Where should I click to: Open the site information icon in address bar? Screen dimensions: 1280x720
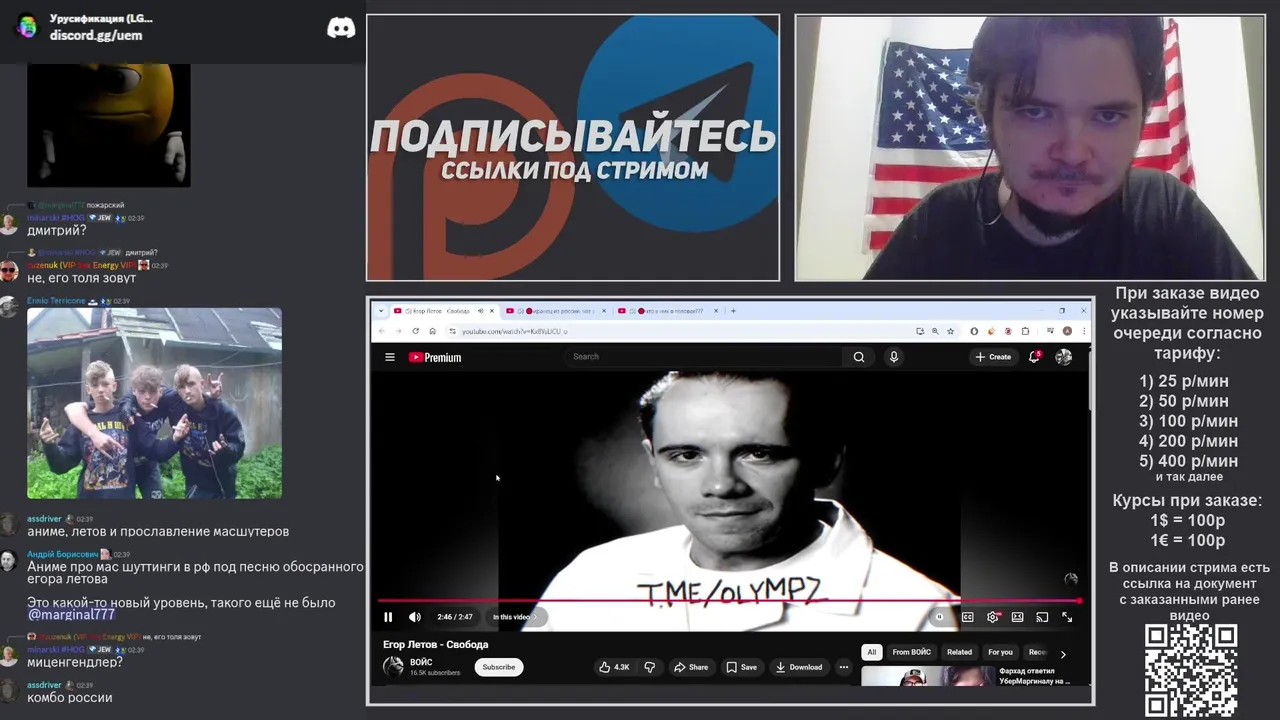453,331
